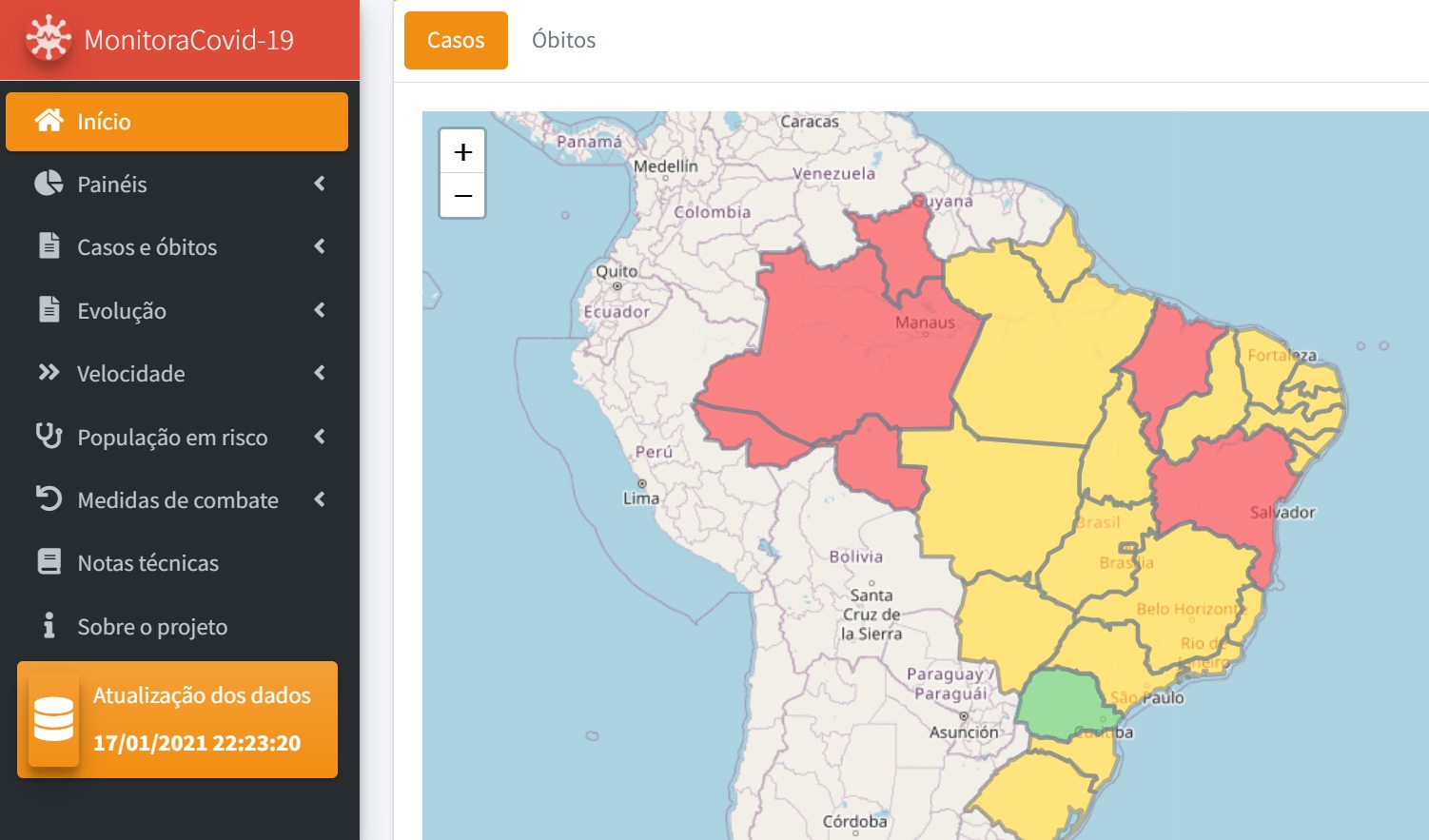Click the Medellín city label on map
This screenshot has width=1429, height=840.
tap(666, 166)
